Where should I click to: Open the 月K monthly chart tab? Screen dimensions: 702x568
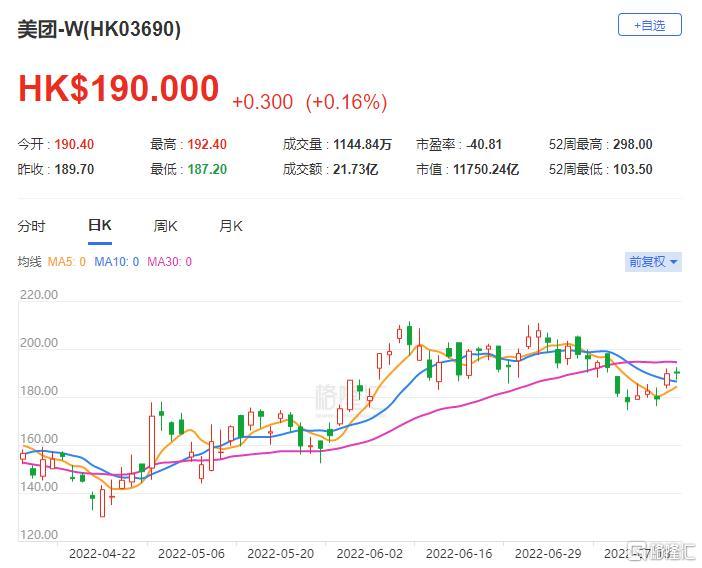tap(231, 226)
